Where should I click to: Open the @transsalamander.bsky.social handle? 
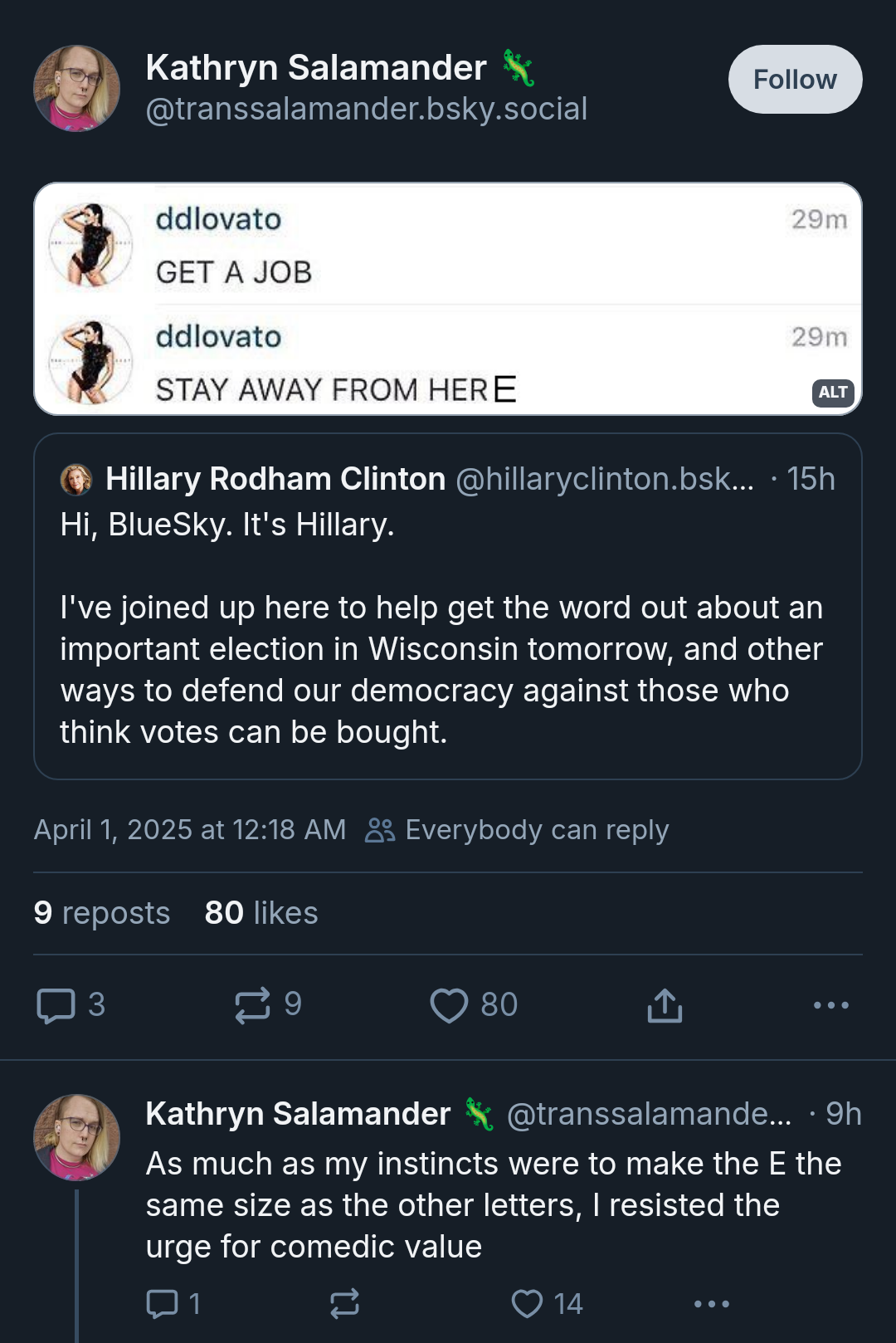tap(367, 109)
